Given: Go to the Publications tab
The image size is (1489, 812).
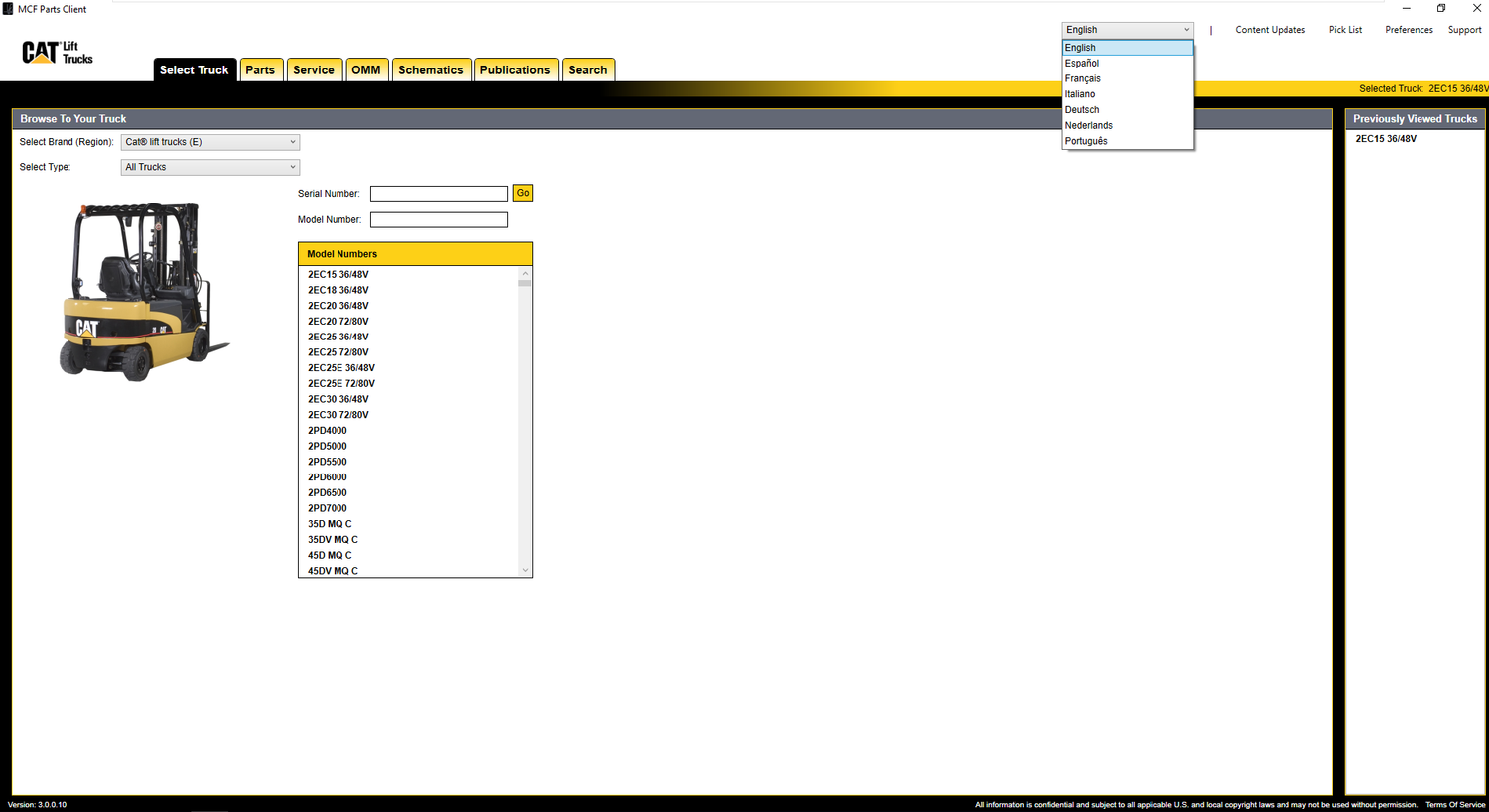Looking at the screenshot, I should coord(514,70).
